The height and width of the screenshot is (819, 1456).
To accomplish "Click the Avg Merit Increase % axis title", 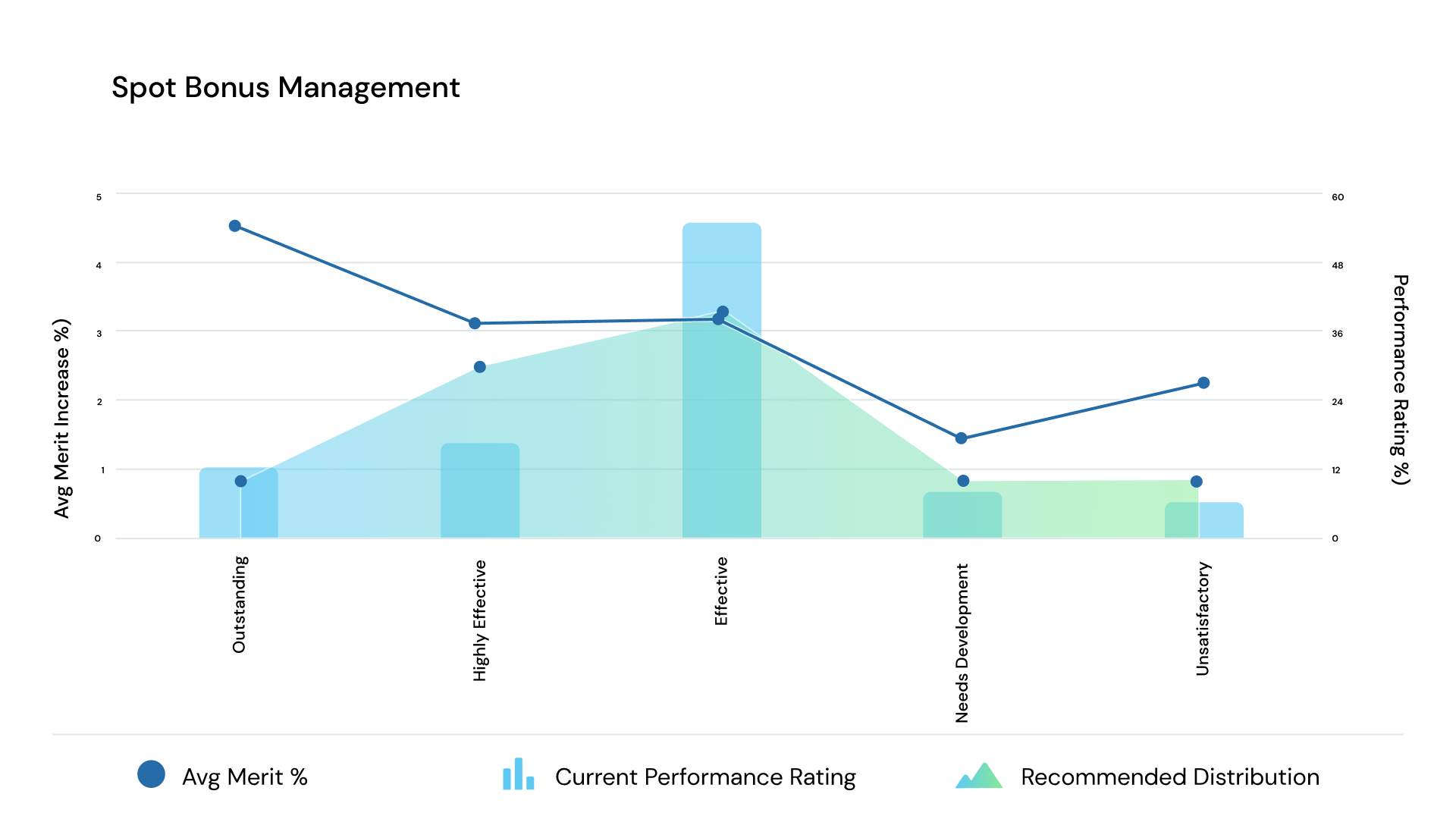I will [x=61, y=419].
